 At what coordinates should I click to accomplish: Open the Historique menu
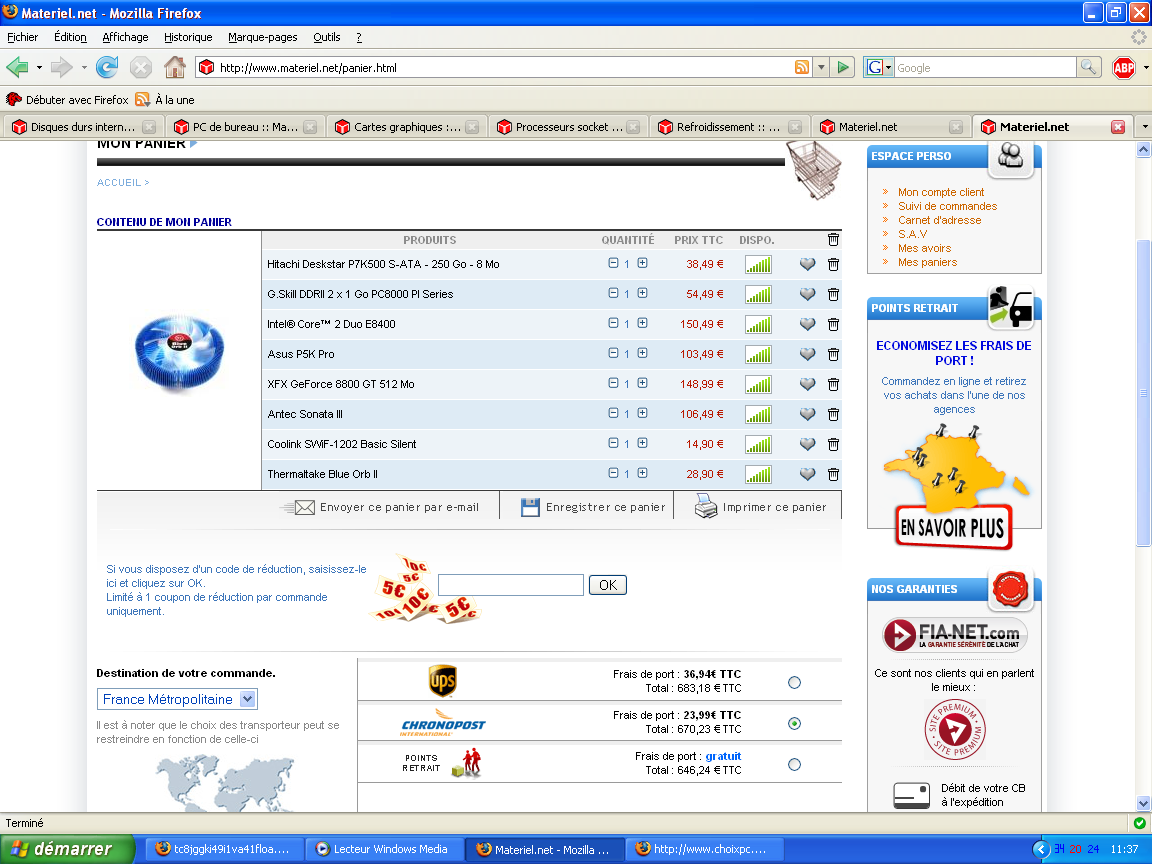(188, 37)
